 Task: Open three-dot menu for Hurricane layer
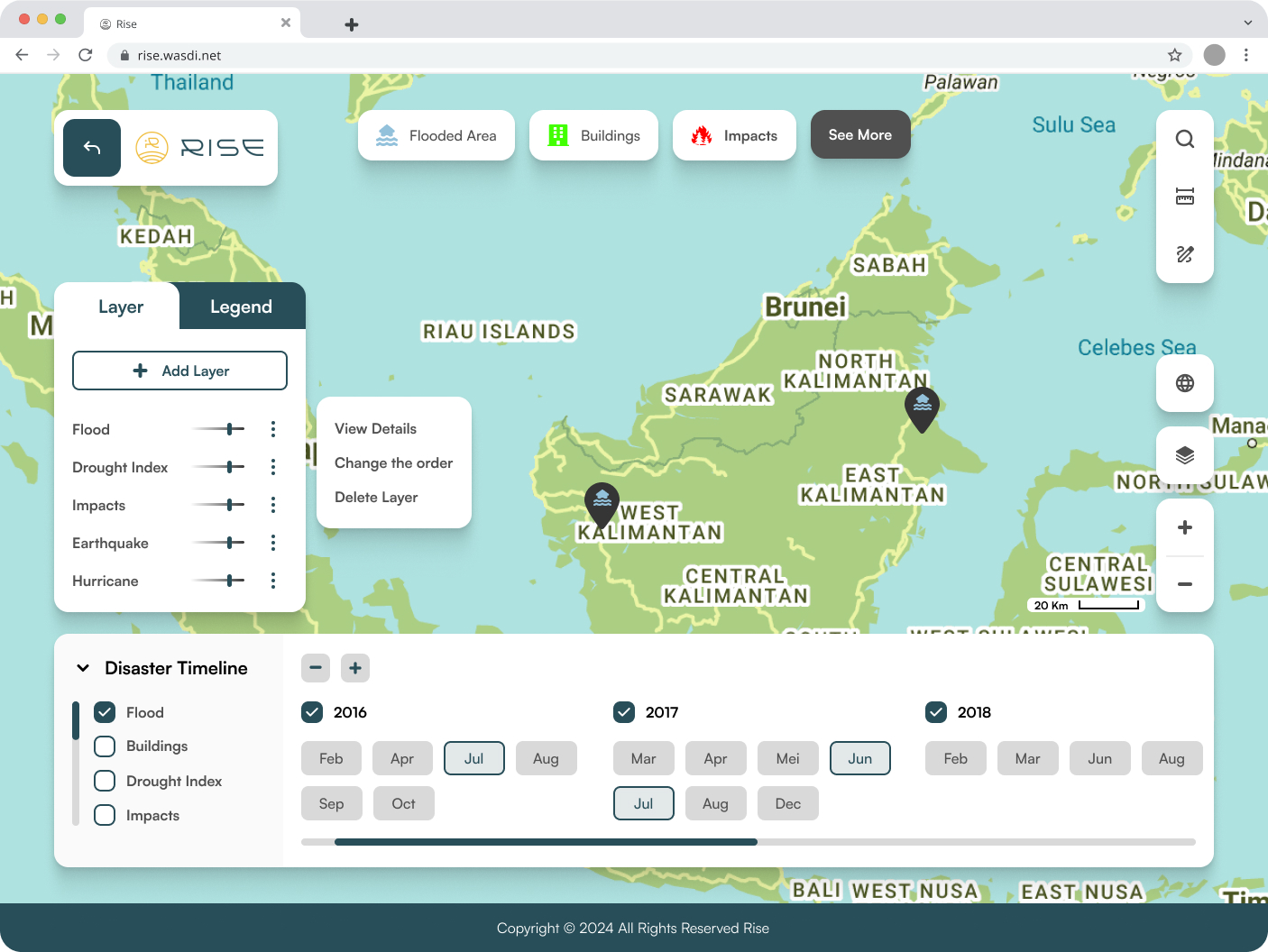[x=273, y=581]
